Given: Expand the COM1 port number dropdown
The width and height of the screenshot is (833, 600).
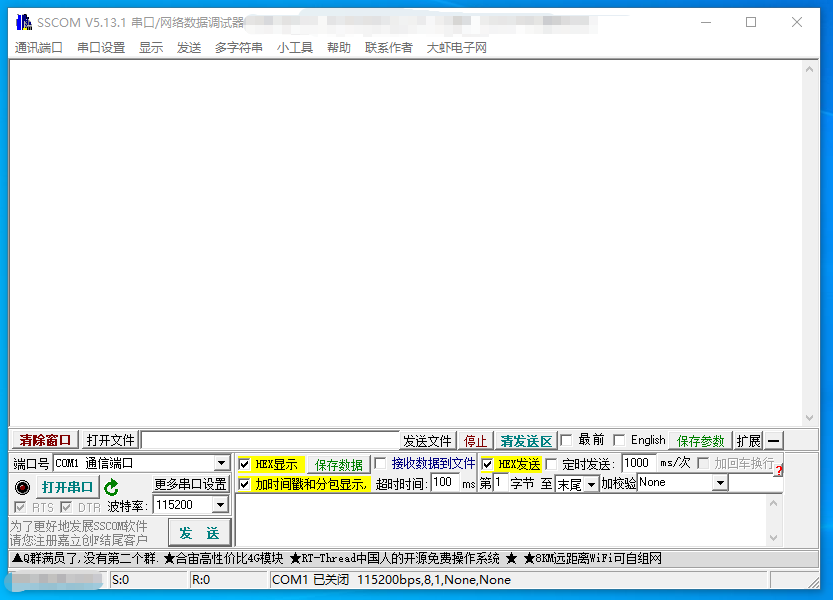Looking at the screenshot, I should [221, 464].
